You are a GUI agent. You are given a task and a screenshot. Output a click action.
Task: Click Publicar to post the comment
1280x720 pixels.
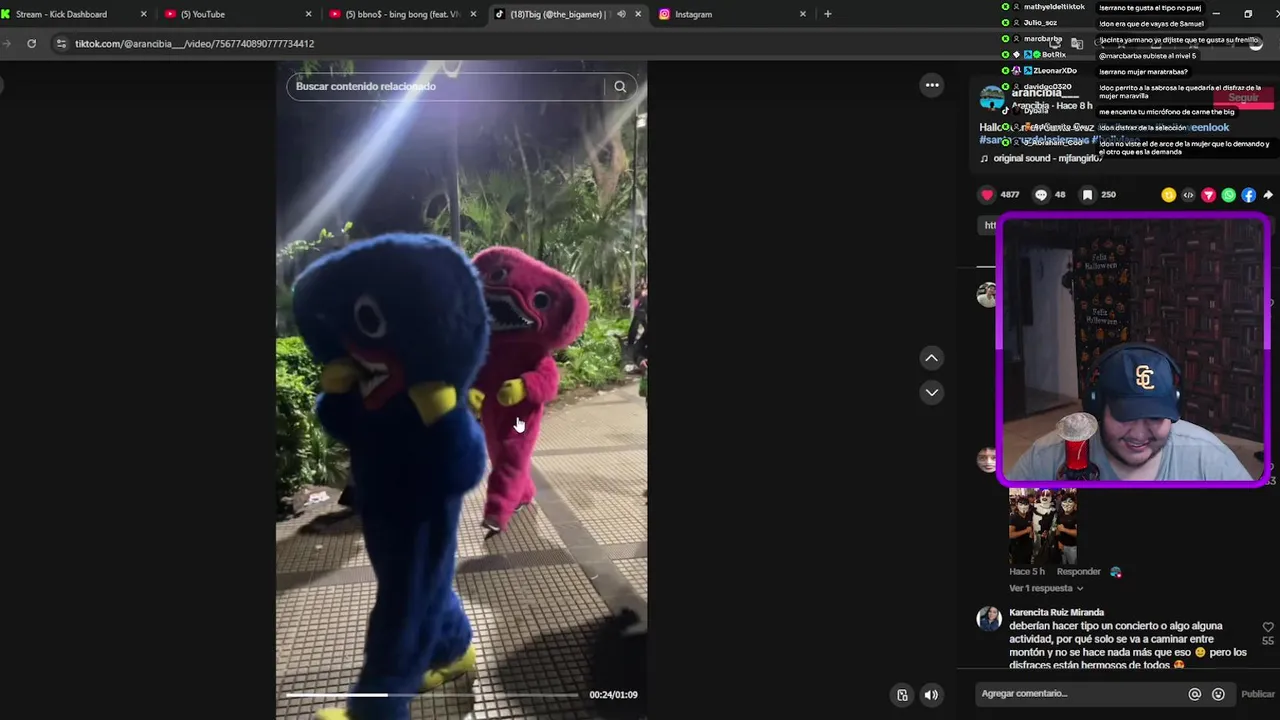pyautogui.click(x=1258, y=694)
